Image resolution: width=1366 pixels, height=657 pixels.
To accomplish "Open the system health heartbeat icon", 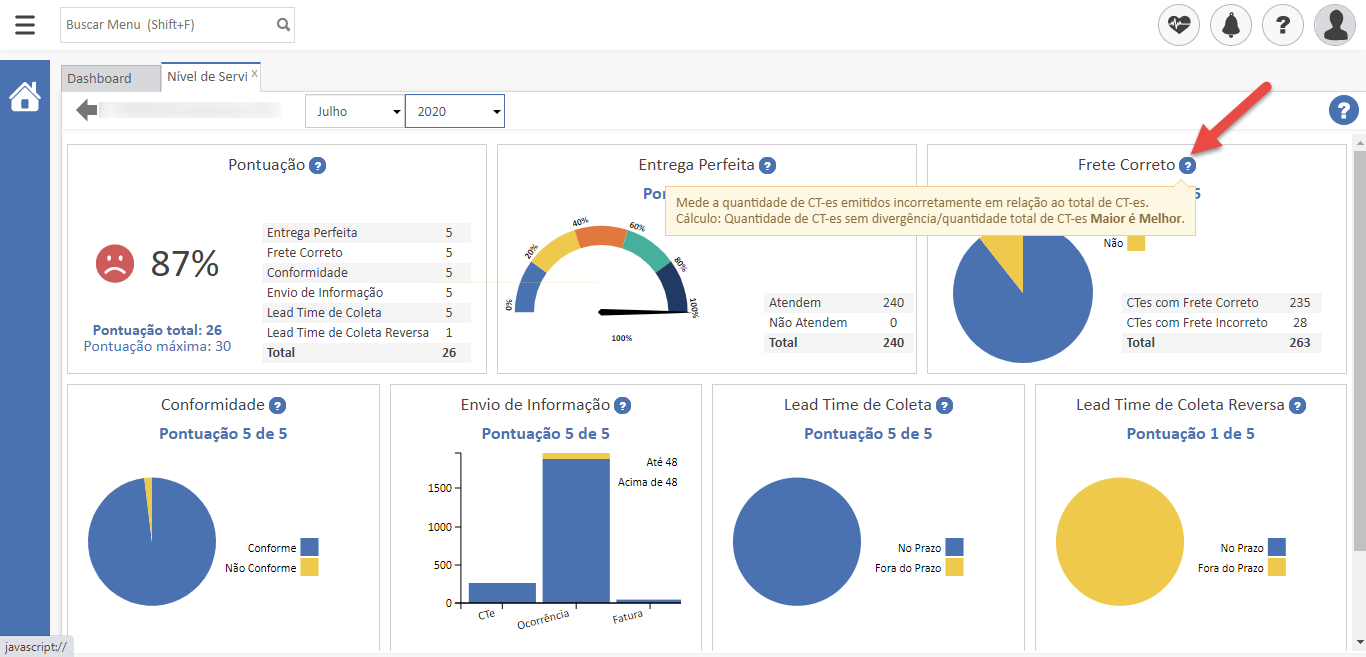I will click(1179, 25).
